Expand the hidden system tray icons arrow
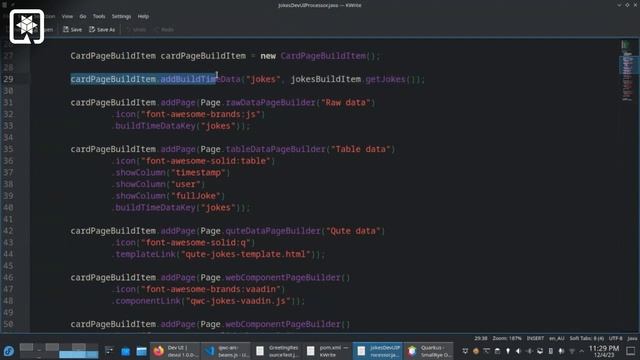Viewport: 640px width, 360px height. click(x=582, y=351)
